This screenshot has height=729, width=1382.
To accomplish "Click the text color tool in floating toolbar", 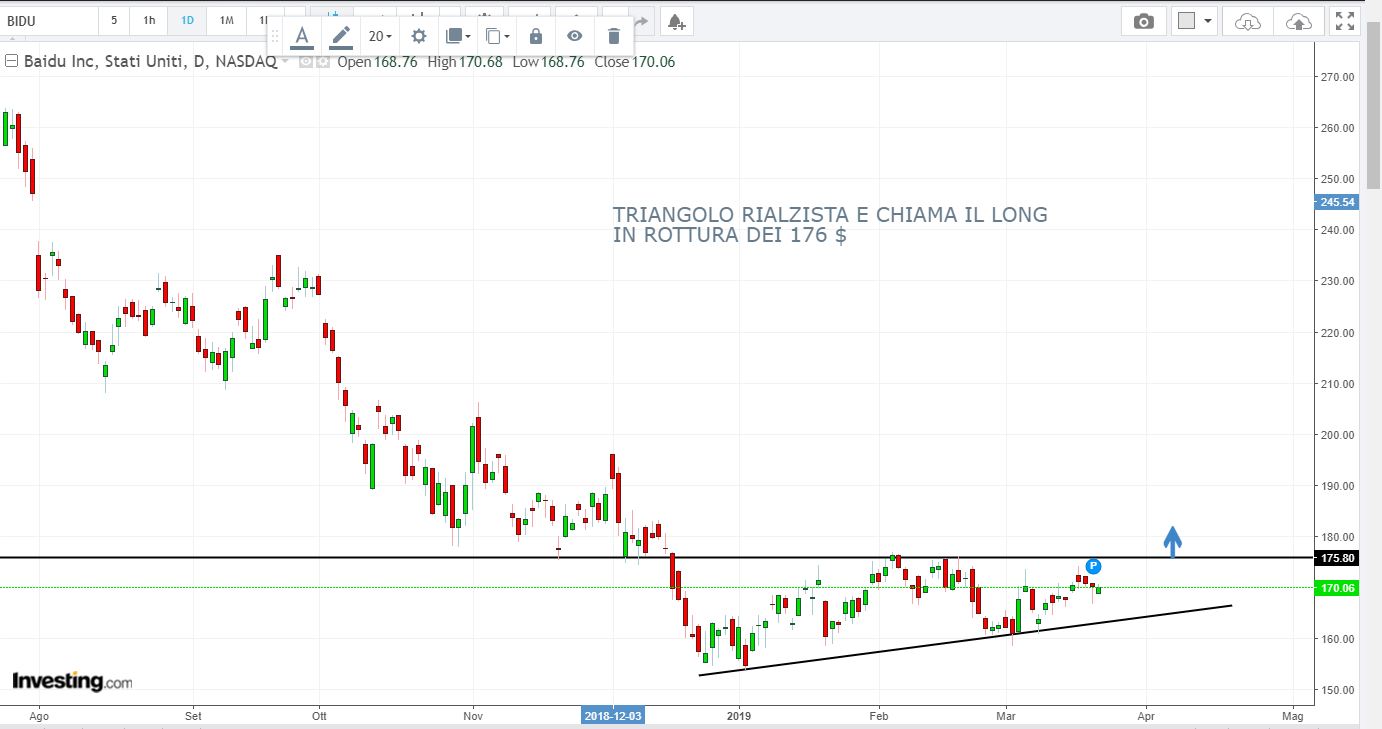I will point(301,37).
